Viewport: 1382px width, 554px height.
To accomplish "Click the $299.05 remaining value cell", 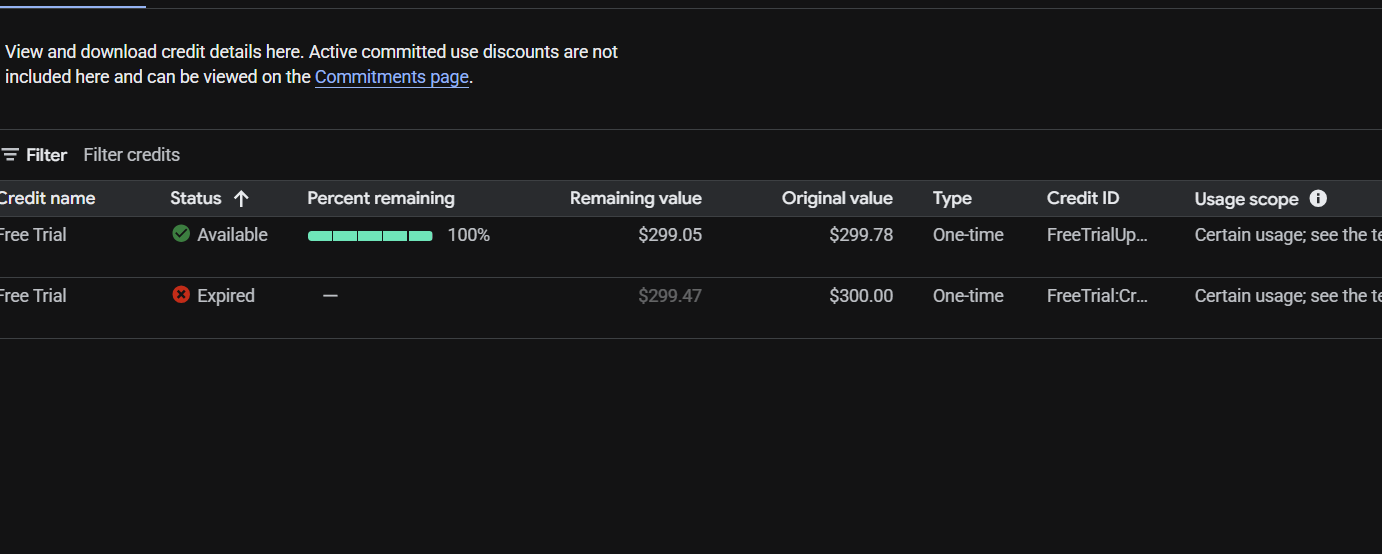I will (x=669, y=235).
